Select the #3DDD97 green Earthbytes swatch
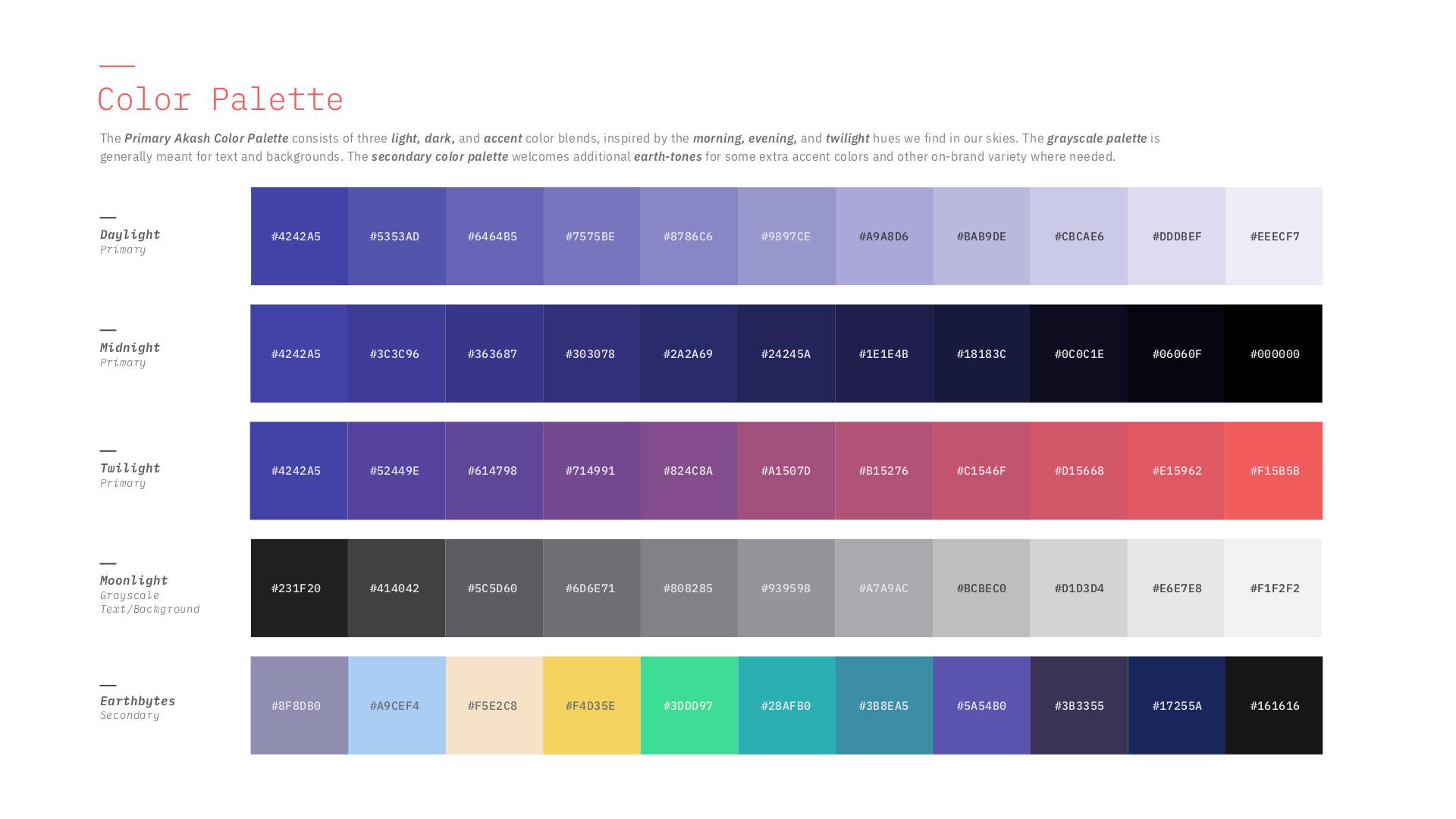Screen dimensions: 1456x819 coord(689,705)
